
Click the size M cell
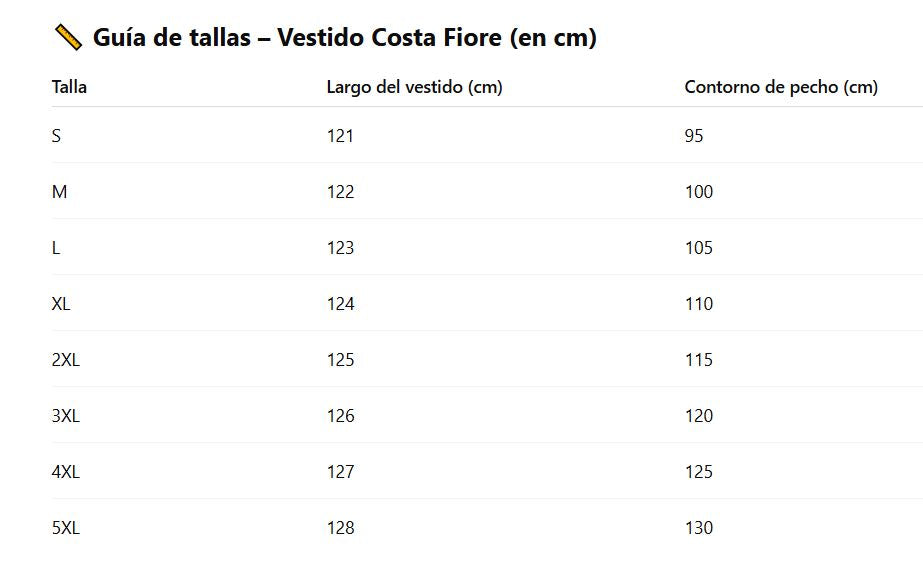pos(59,192)
